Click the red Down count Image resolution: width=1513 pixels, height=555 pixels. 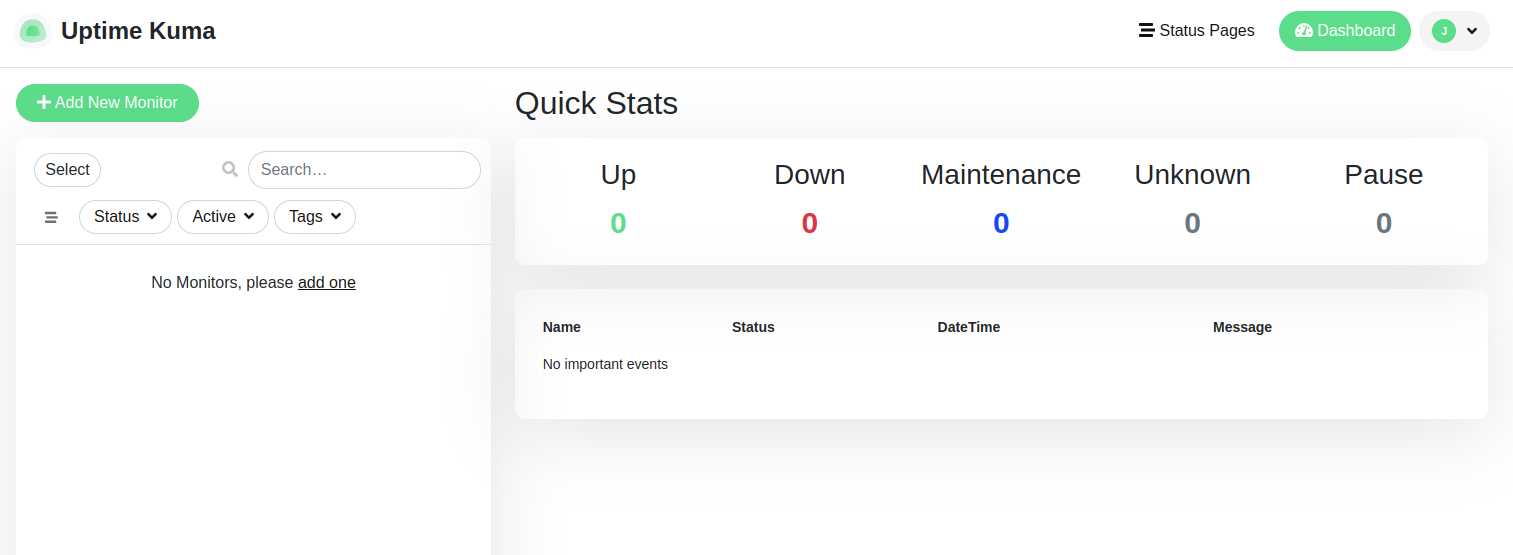[810, 223]
